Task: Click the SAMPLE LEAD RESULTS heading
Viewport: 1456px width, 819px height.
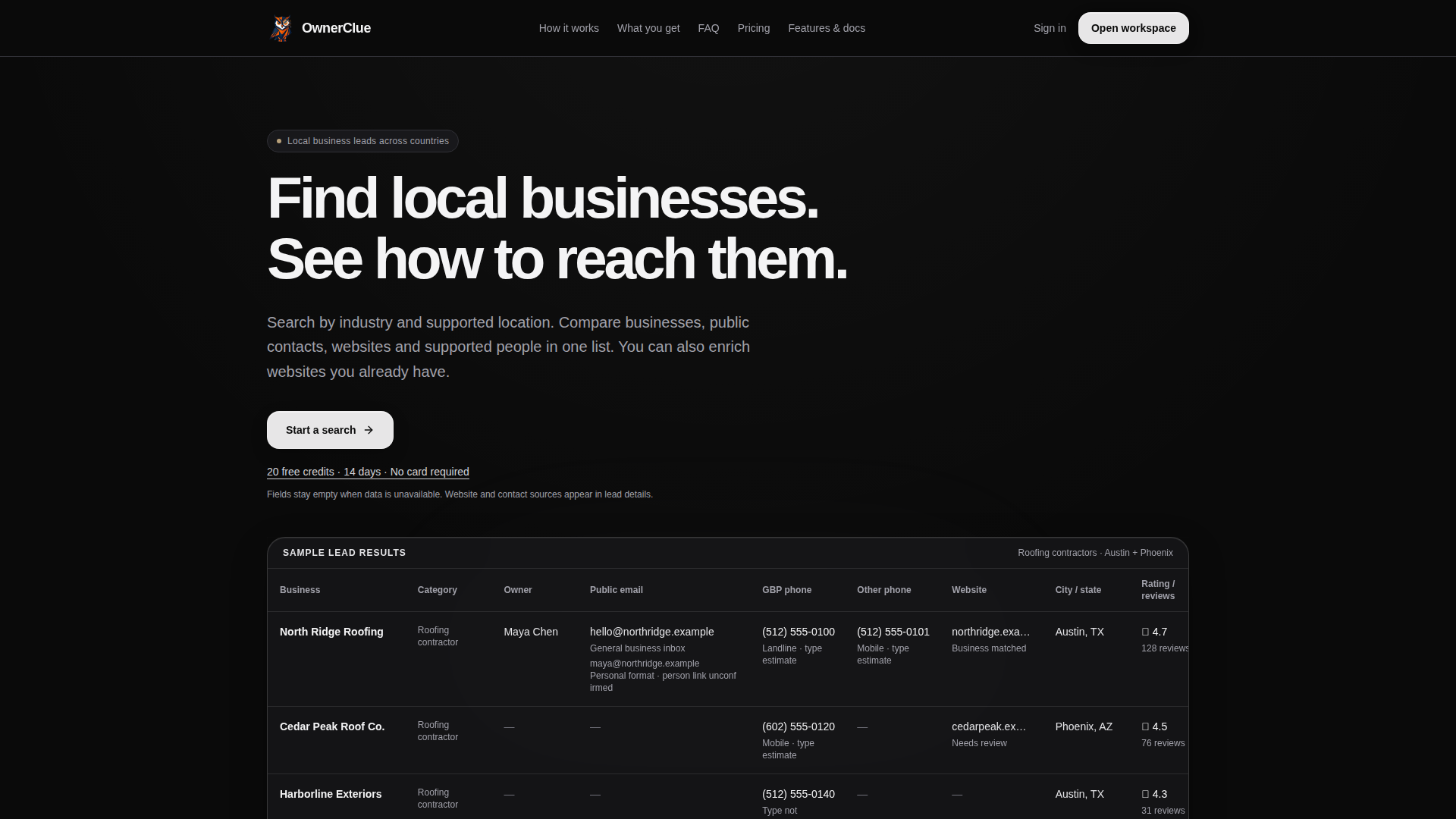Action: [x=344, y=553]
